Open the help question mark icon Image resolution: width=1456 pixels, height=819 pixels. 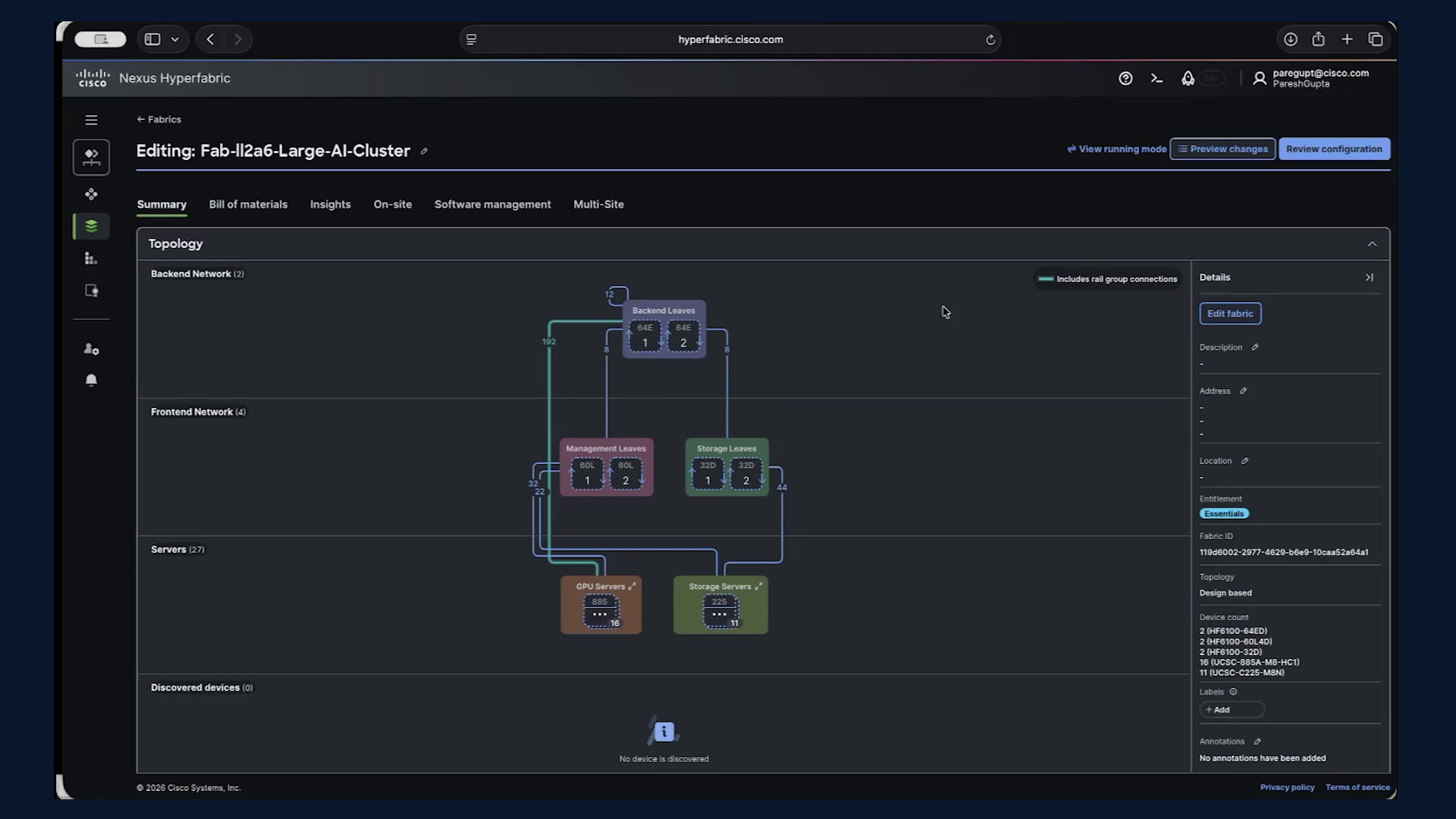[x=1125, y=78]
